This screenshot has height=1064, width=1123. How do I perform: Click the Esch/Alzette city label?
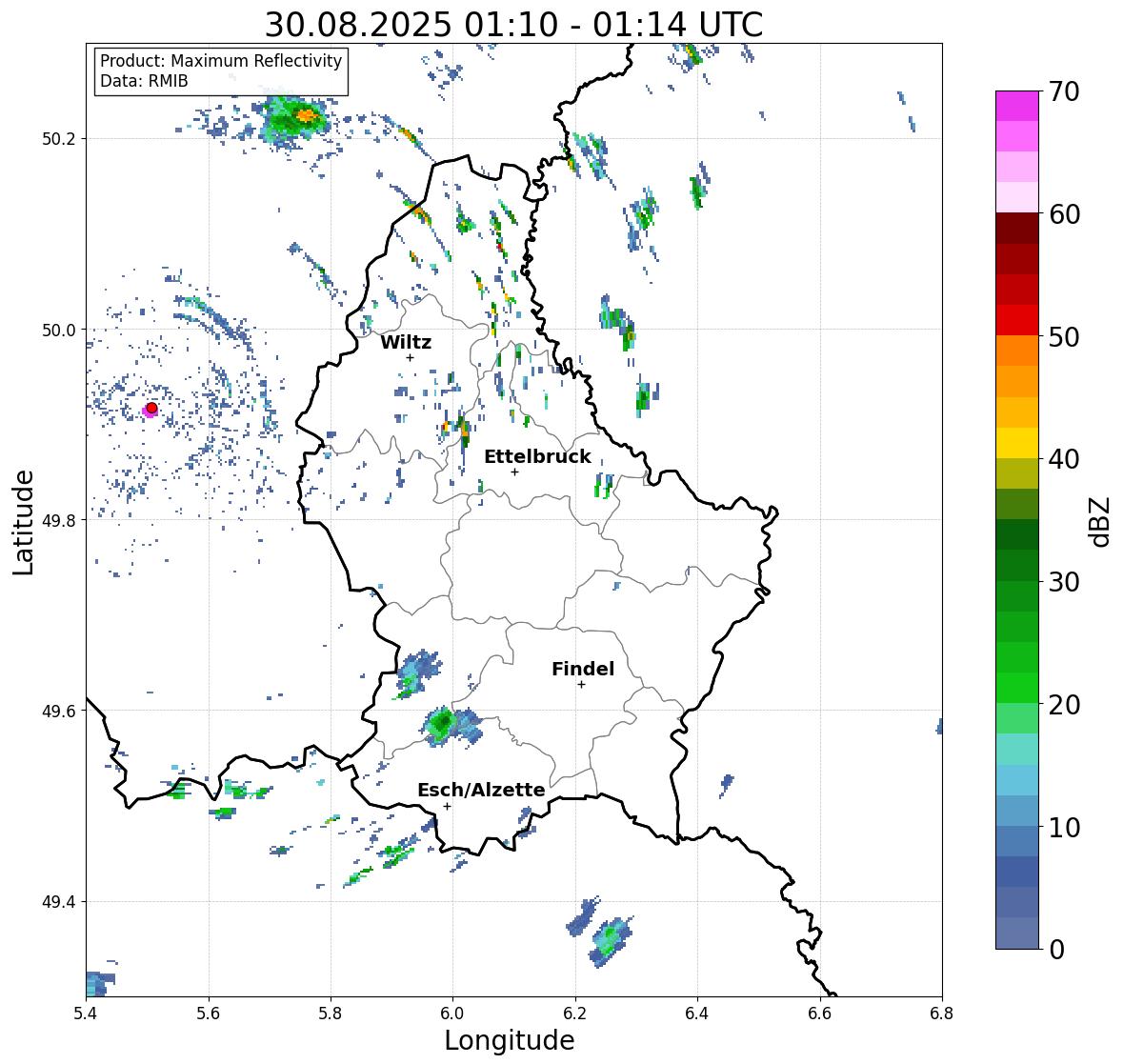481,790
